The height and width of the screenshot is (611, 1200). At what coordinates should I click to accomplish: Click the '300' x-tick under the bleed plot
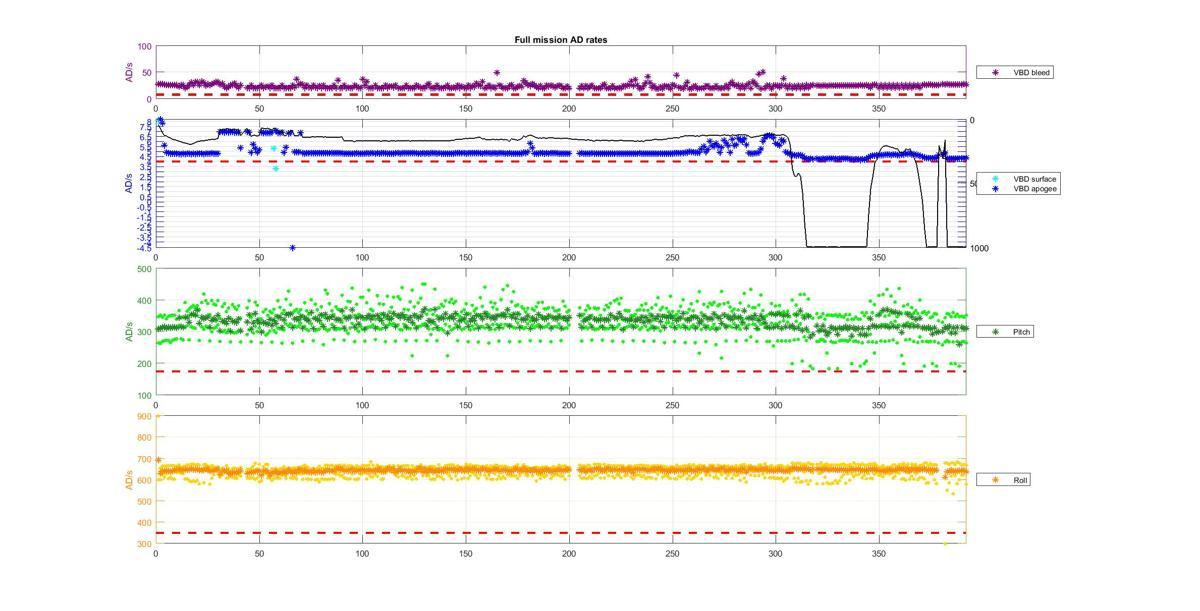(x=775, y=108)
